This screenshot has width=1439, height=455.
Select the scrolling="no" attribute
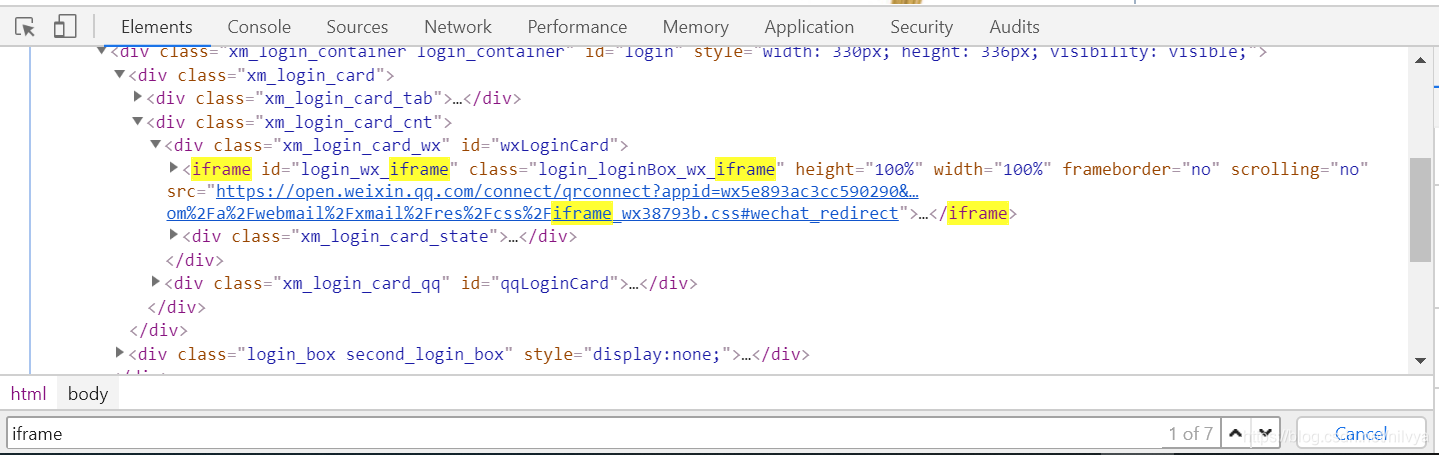(1299, 169)
